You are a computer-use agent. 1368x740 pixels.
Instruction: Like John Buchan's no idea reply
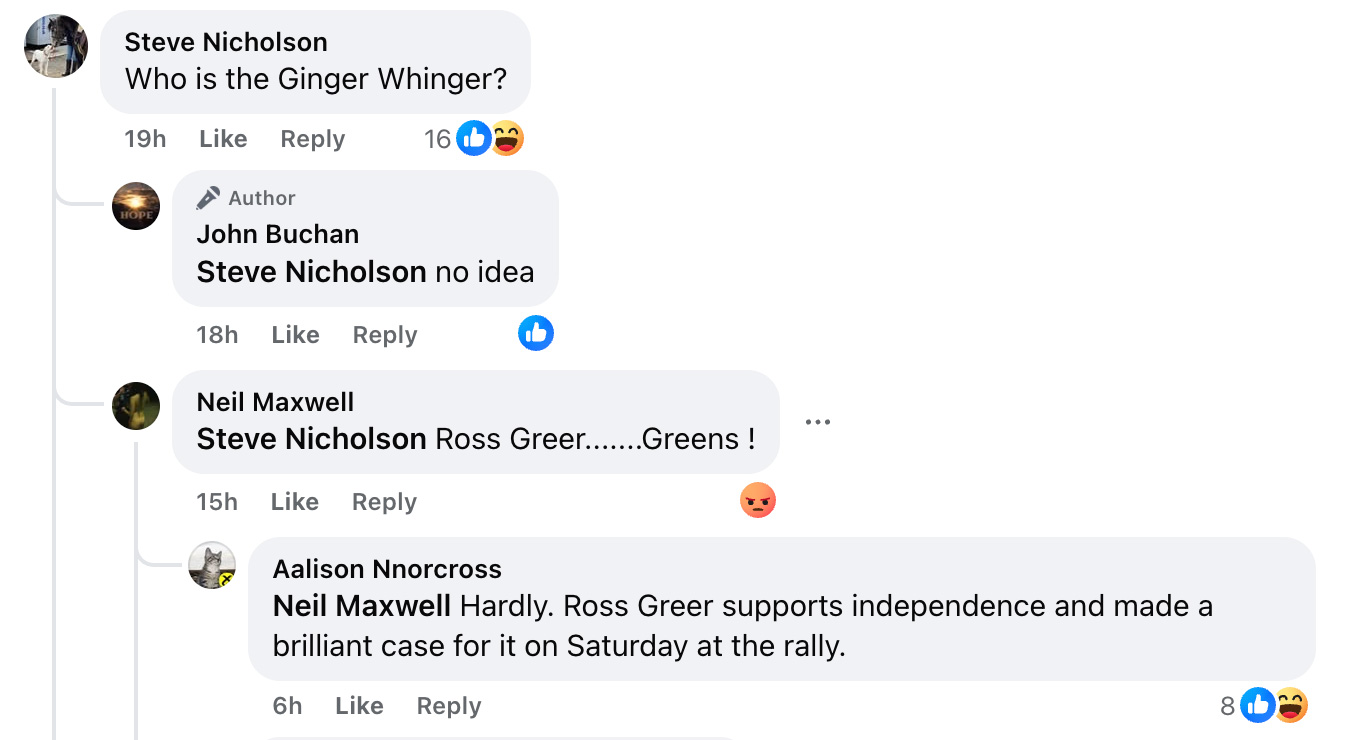295,335
